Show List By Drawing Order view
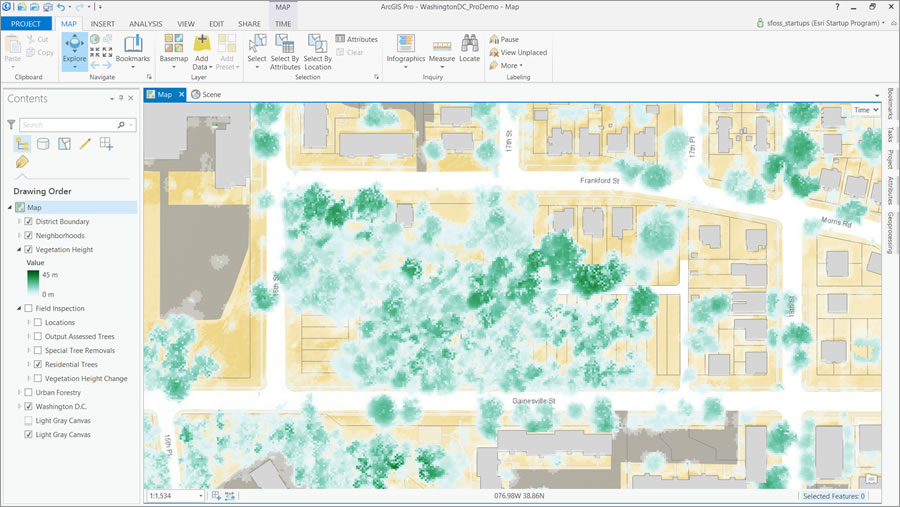The width and height of the screenshot is (900, 507). 22,144
